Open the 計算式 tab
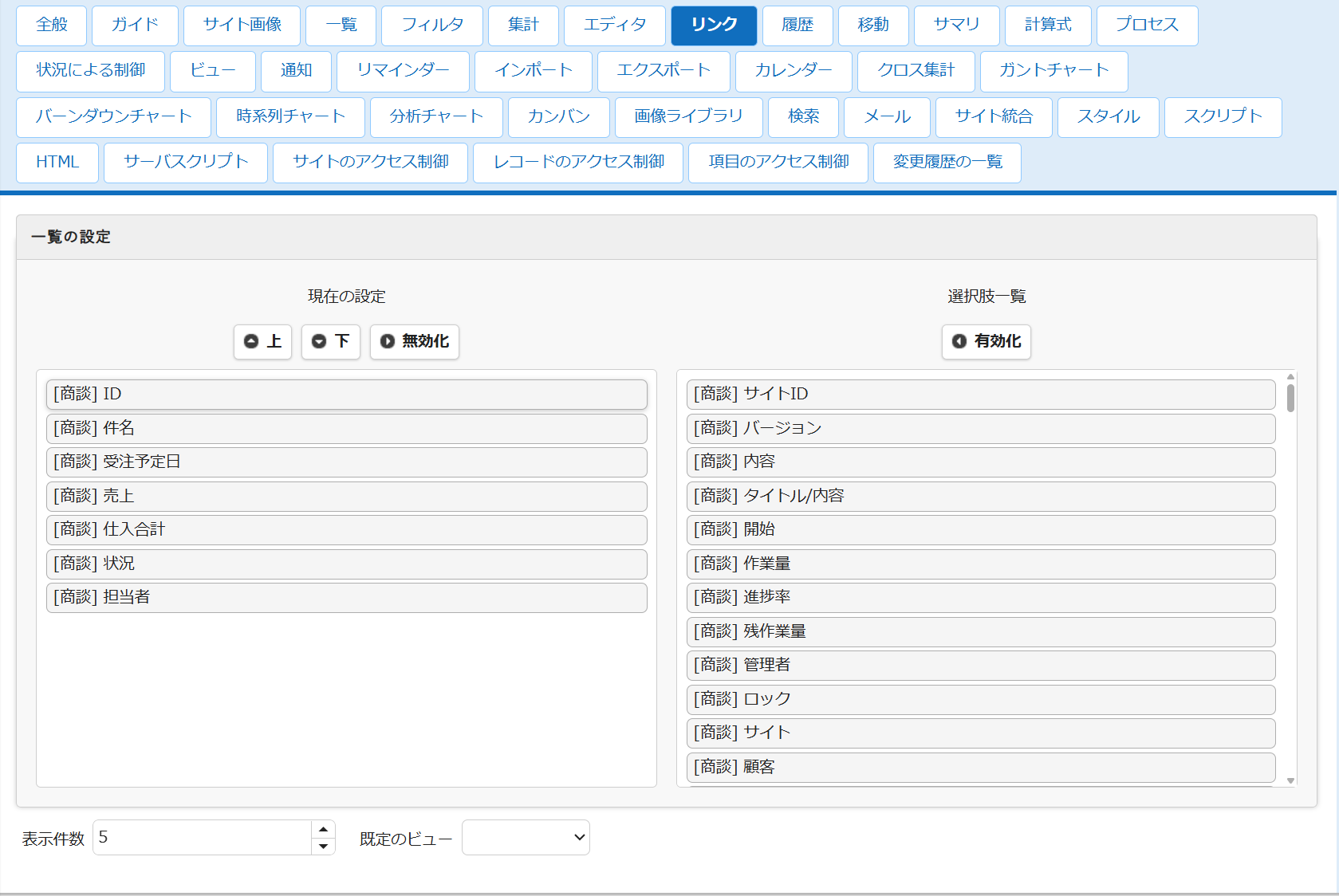The width and height of the screenshot is (1339, 896). click(x=1048, y=26)
